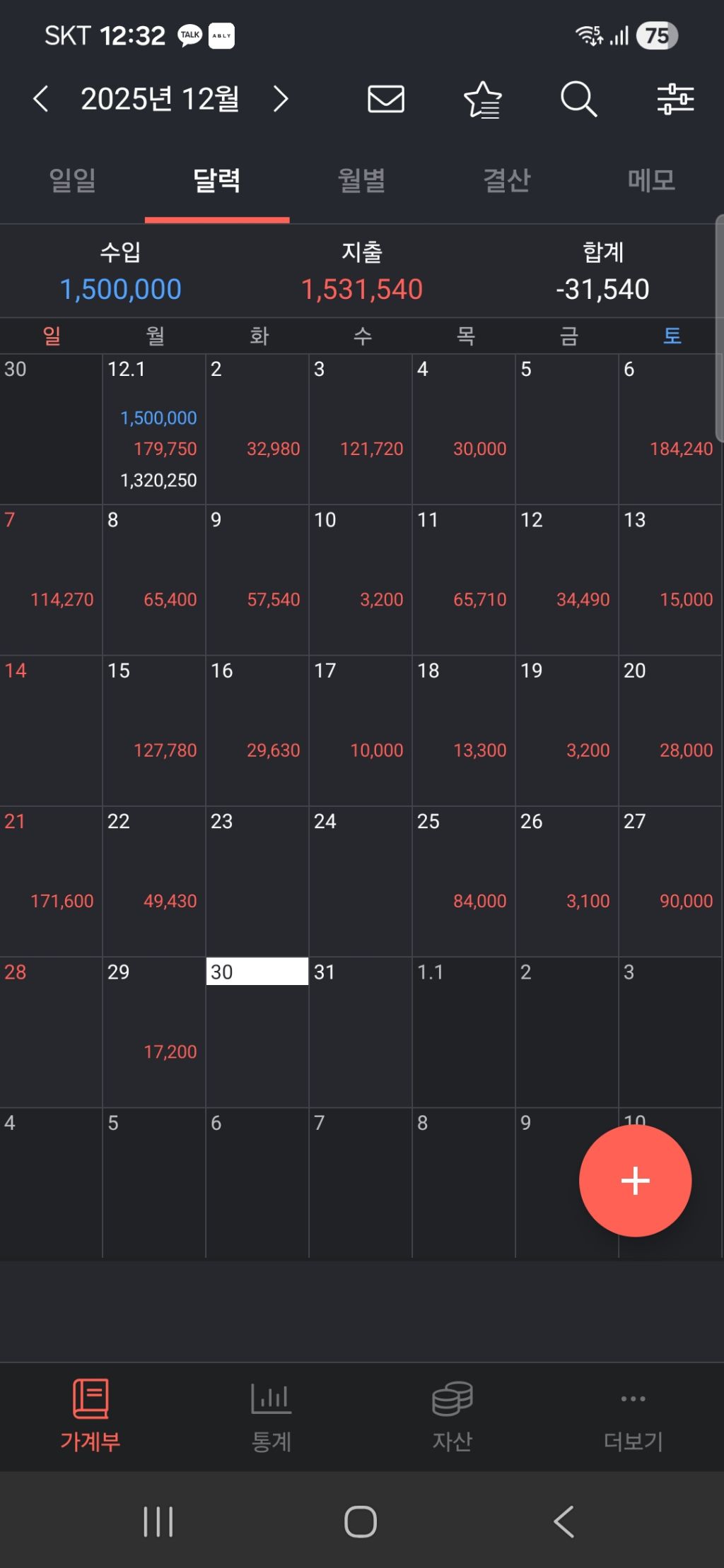Viewport: 724px width, 1568px height.
Task: Switch to the 일일 tab
Action: [x=72, y=181]
